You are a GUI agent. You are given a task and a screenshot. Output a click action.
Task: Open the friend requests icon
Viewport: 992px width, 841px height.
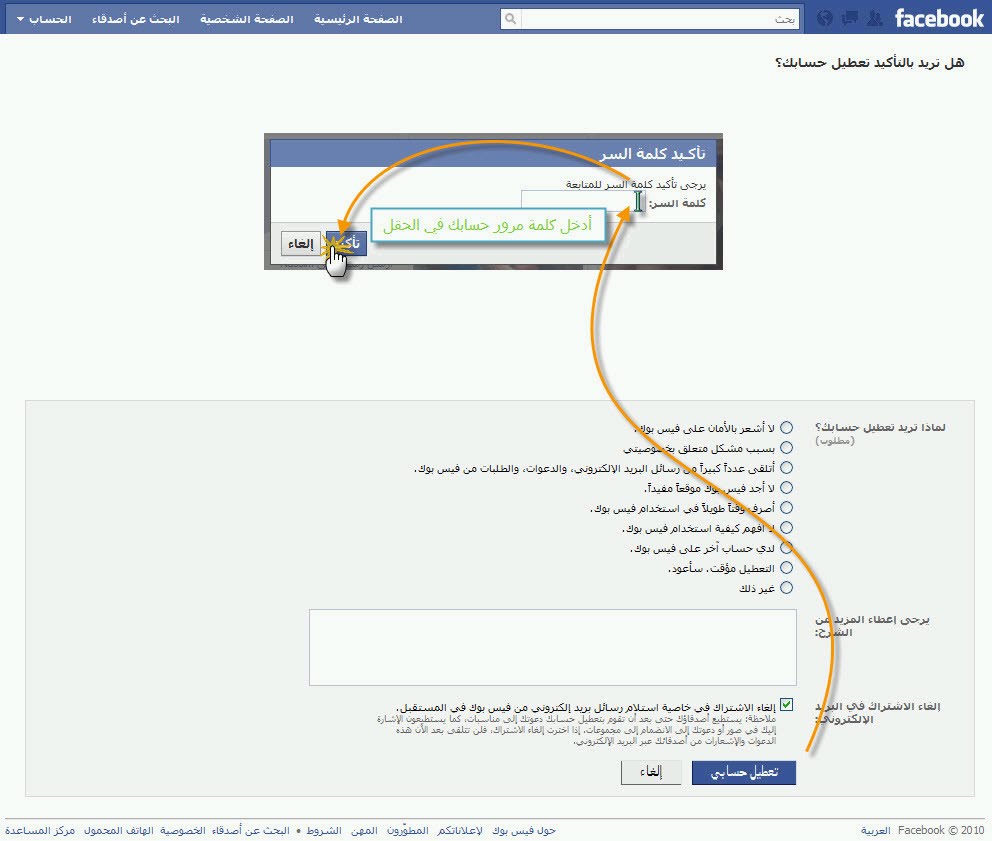874,18
